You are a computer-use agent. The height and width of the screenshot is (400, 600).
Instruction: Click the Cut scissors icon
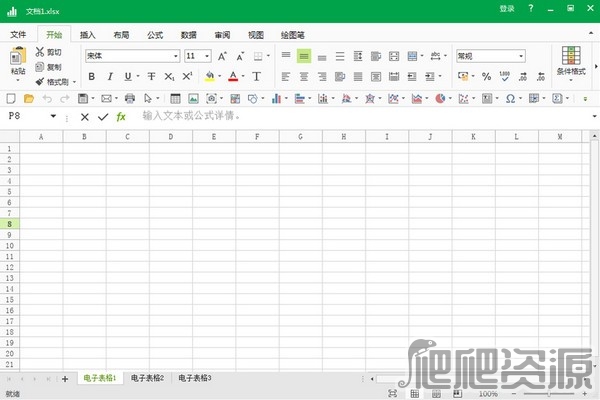(x=40, y=52)
